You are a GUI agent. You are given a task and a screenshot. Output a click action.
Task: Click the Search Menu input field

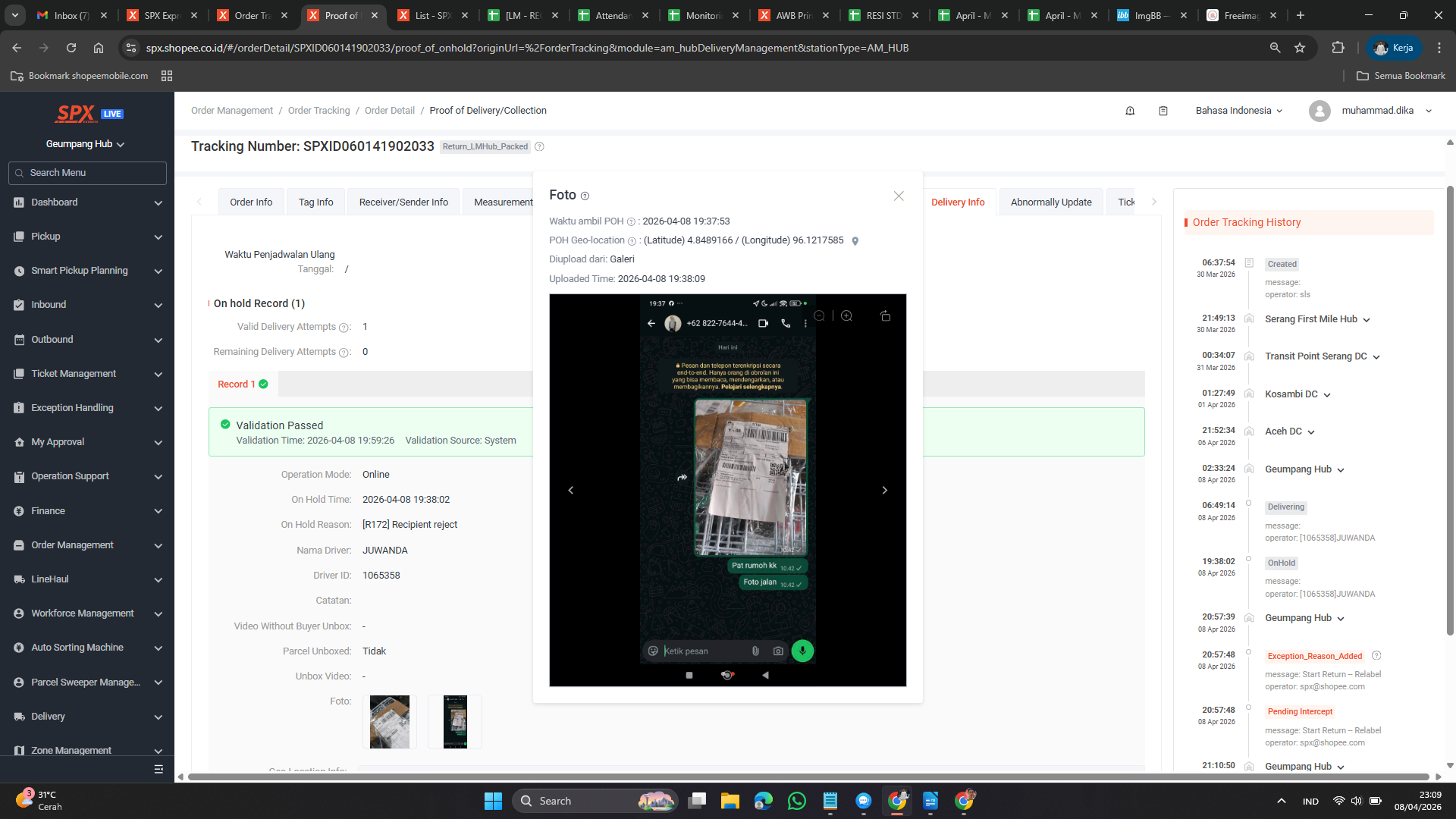(87, 173)
